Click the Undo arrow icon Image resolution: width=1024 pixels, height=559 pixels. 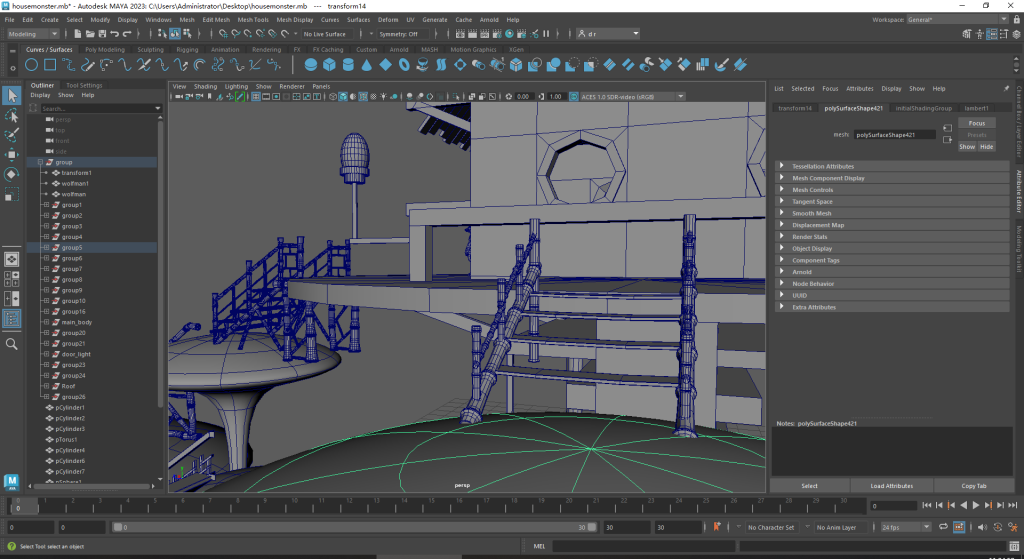(115, 34)
